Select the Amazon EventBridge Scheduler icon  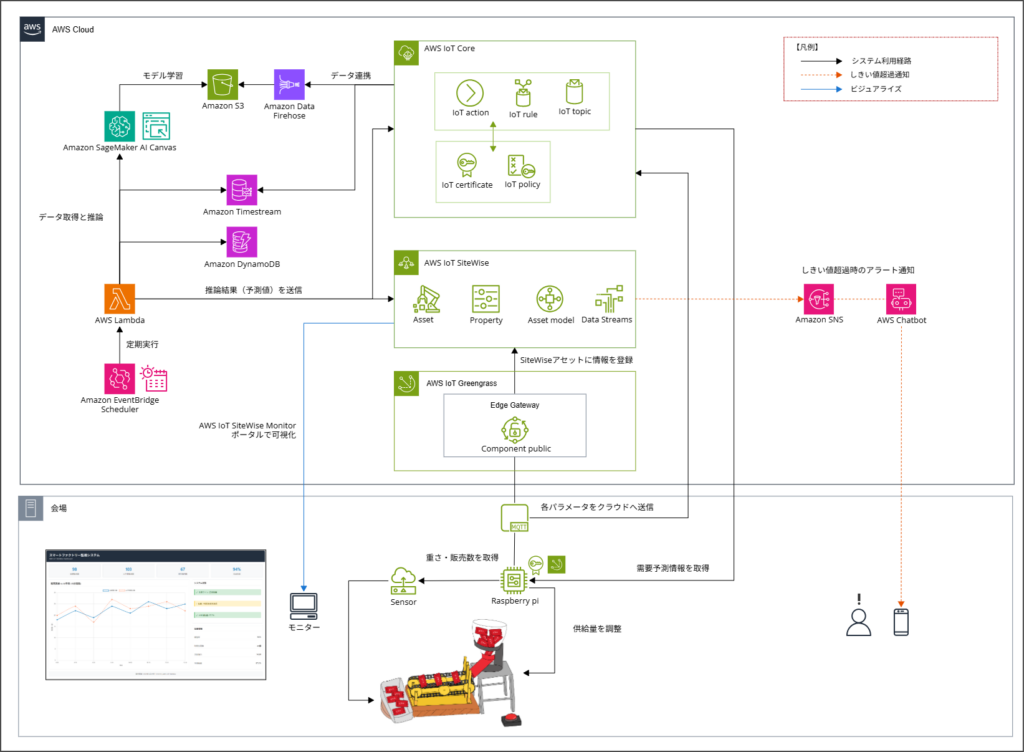pos(120,379)
